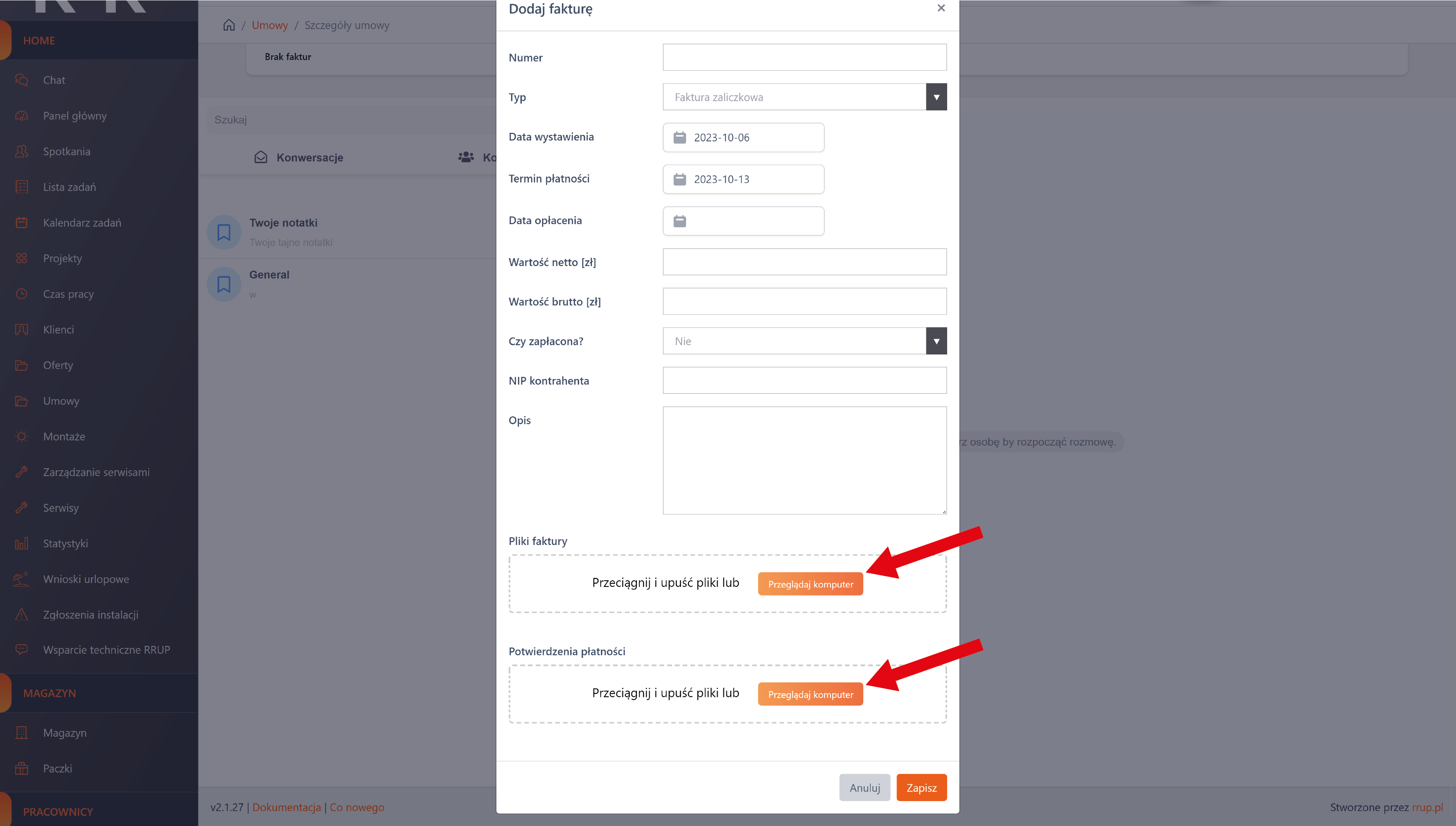Click the Numer input field
This screenshot has height=826, width=1456.
click(x=804, y=57)
